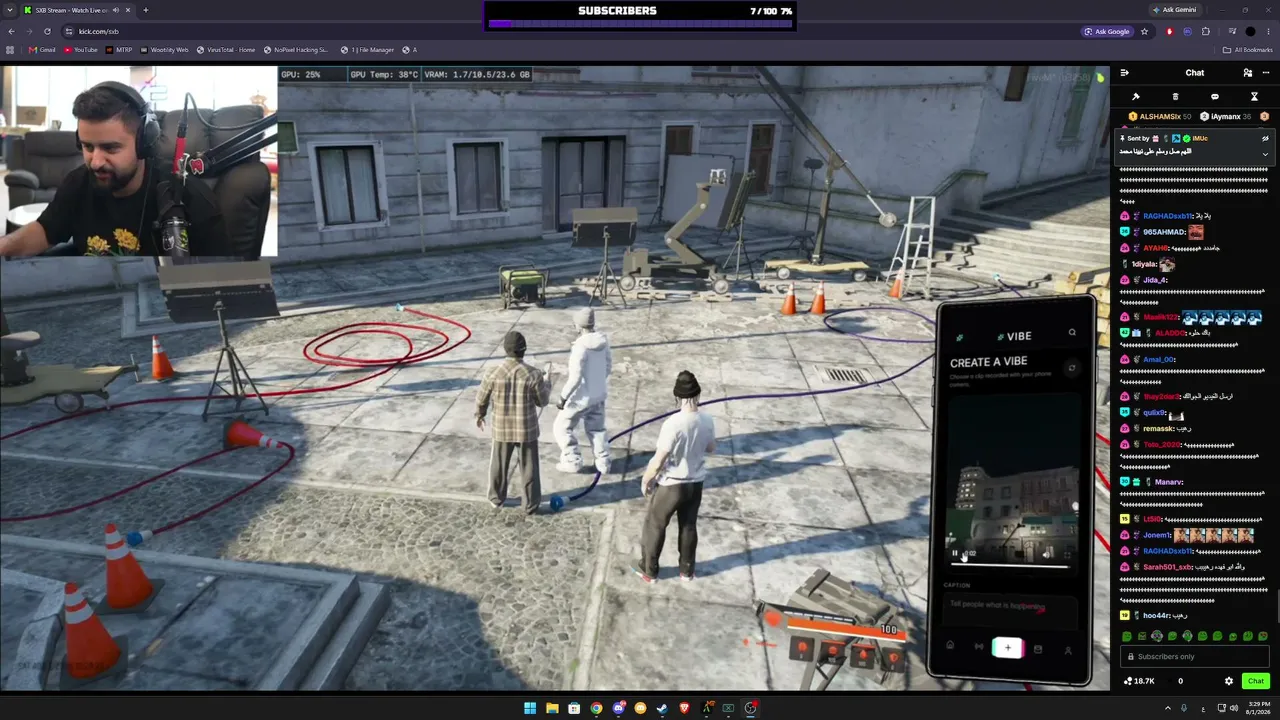1280x720 pixels.
Task: Open the chat user management icon
Action: (x=1247, y=73)
